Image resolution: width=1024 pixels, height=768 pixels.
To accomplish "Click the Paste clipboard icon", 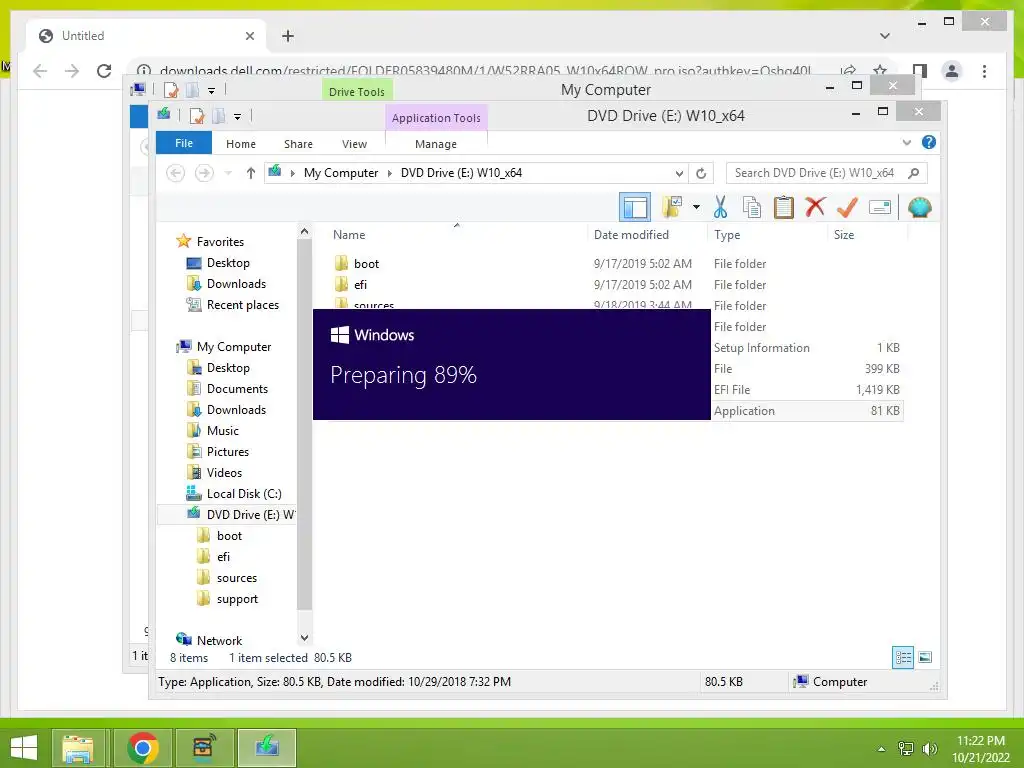I will click(x=784, y=208).
